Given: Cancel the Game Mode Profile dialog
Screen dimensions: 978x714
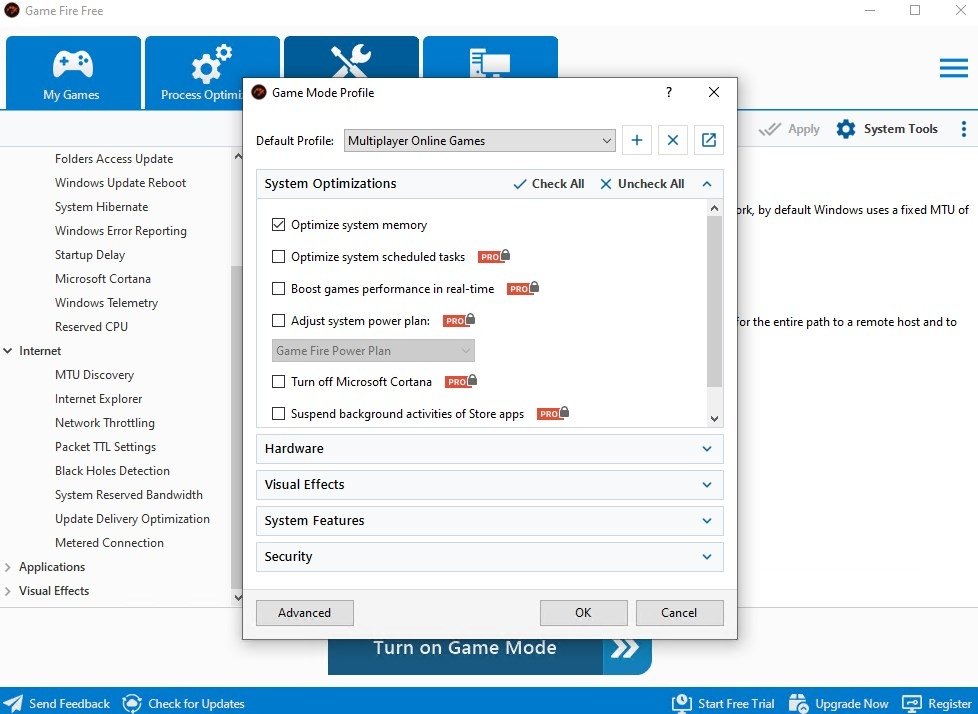Looking at the screenshot, I should pos(679,612).
